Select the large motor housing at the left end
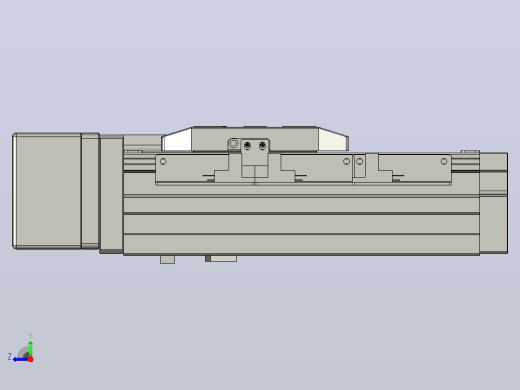The height and width of the screenshot is (390, 520). (47, 191)
